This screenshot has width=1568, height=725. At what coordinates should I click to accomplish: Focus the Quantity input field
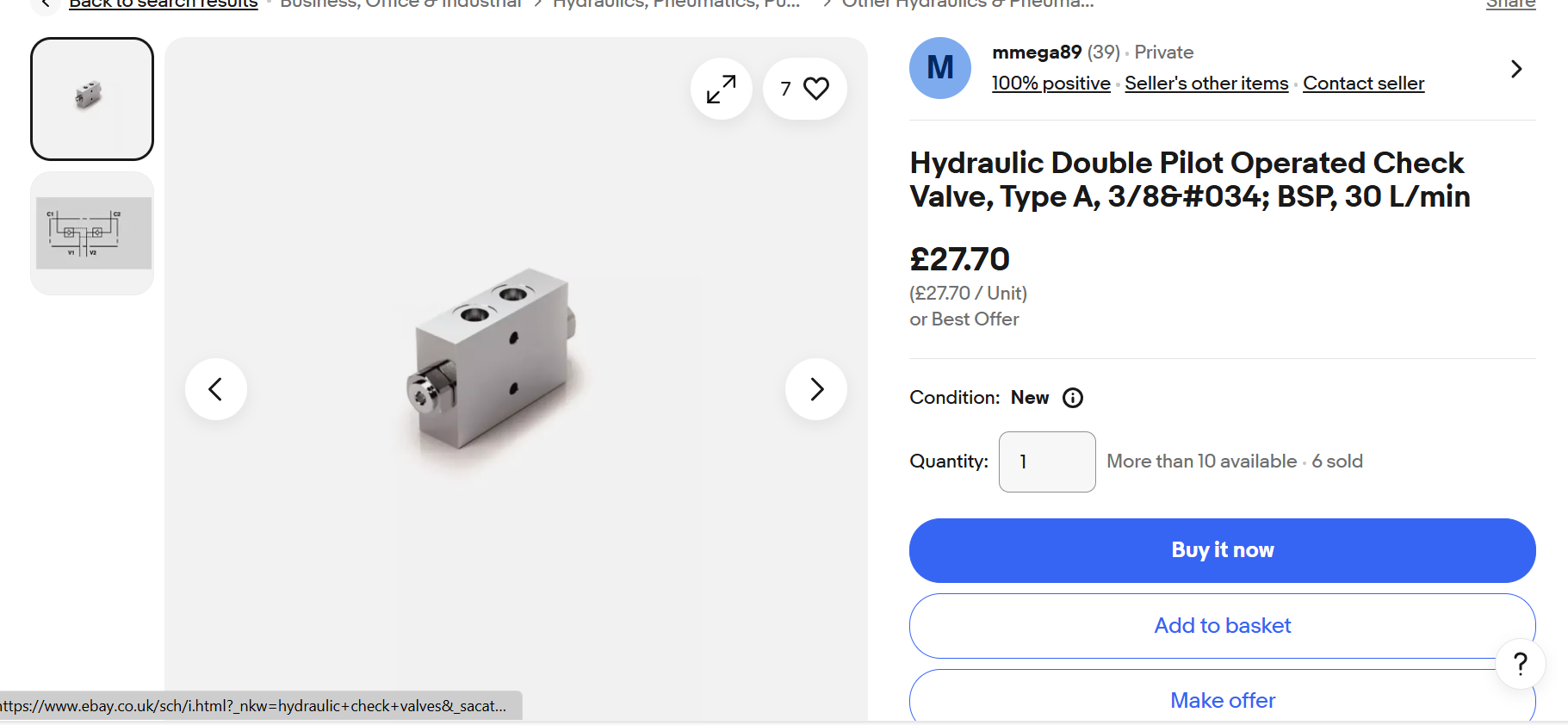(x=1046, y=462)
